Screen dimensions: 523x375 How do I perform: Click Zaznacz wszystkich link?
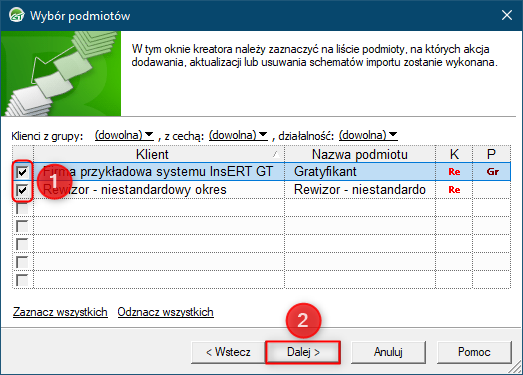(60, 312)
